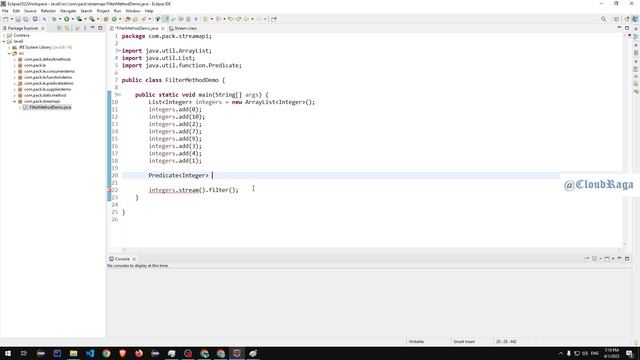Screen dimensions: 640x360
Task: Select FilterMethodDemo.java in Package Explorer
Action: [x=47, y=107]
